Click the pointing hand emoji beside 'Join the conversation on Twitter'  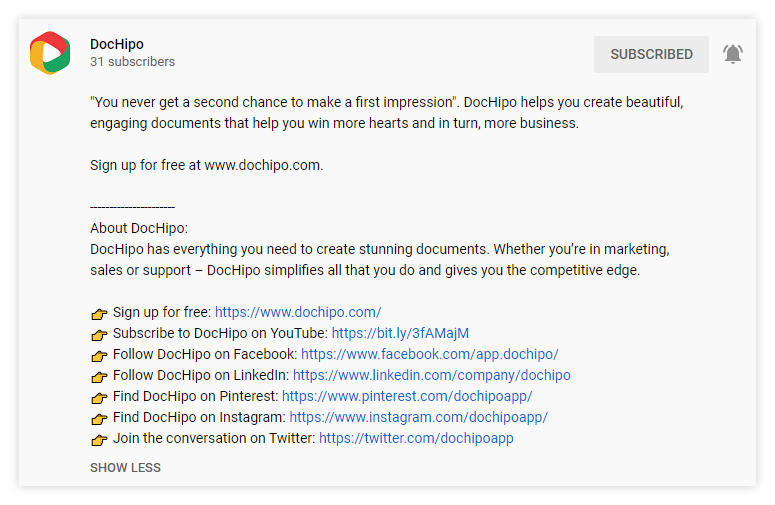point(99,440)
